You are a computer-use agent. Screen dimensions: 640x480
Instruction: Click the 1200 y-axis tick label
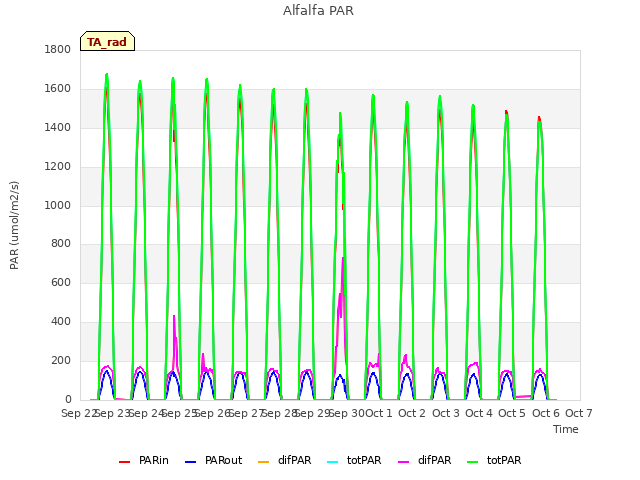58,167
